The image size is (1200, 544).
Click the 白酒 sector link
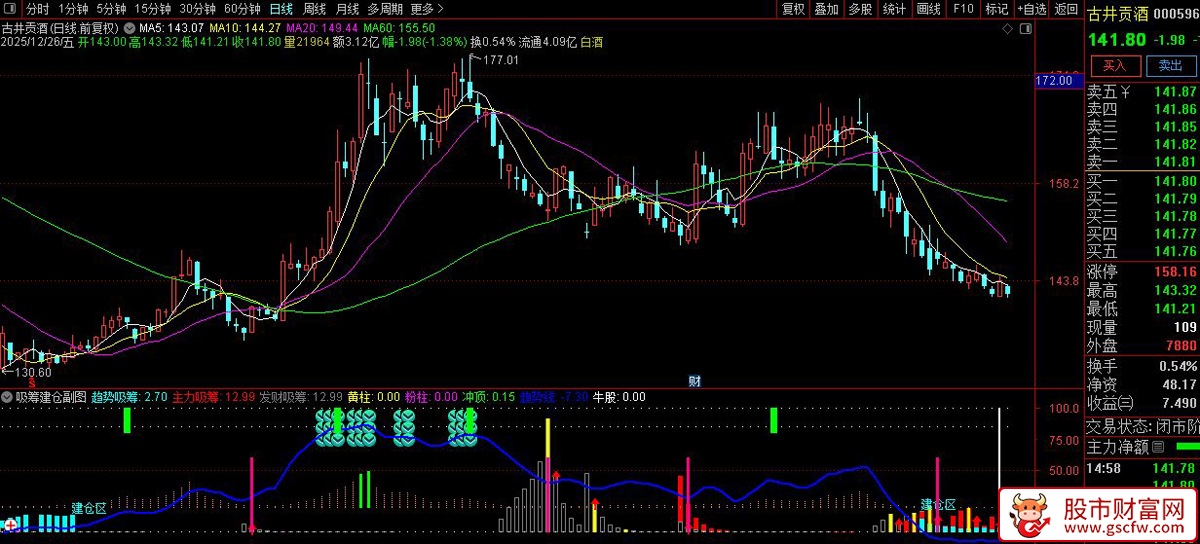point(591,43)
